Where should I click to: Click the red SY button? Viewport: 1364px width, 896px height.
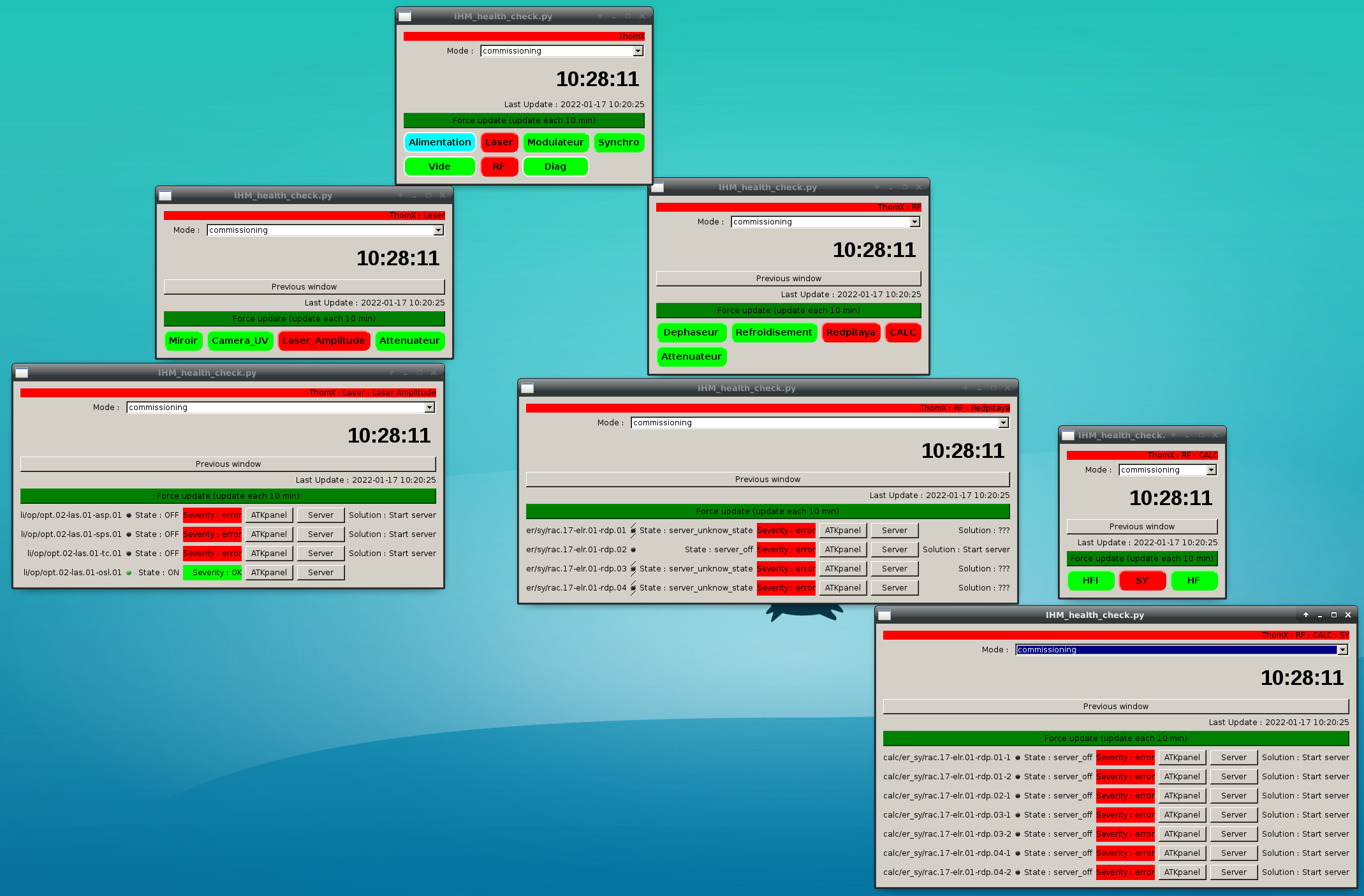(x=1141, y=580)
